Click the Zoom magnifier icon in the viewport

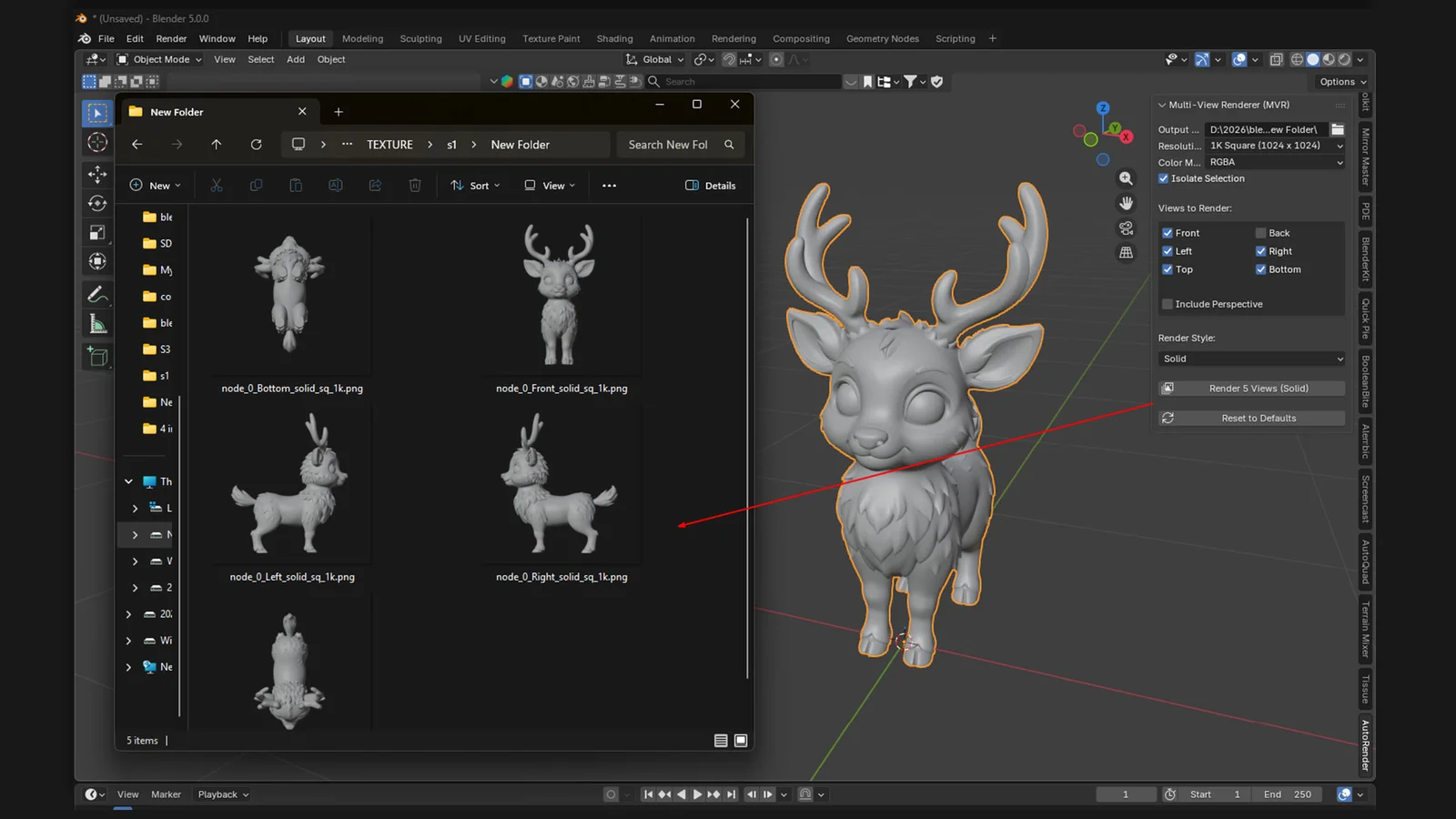[x=1126, y=178]
